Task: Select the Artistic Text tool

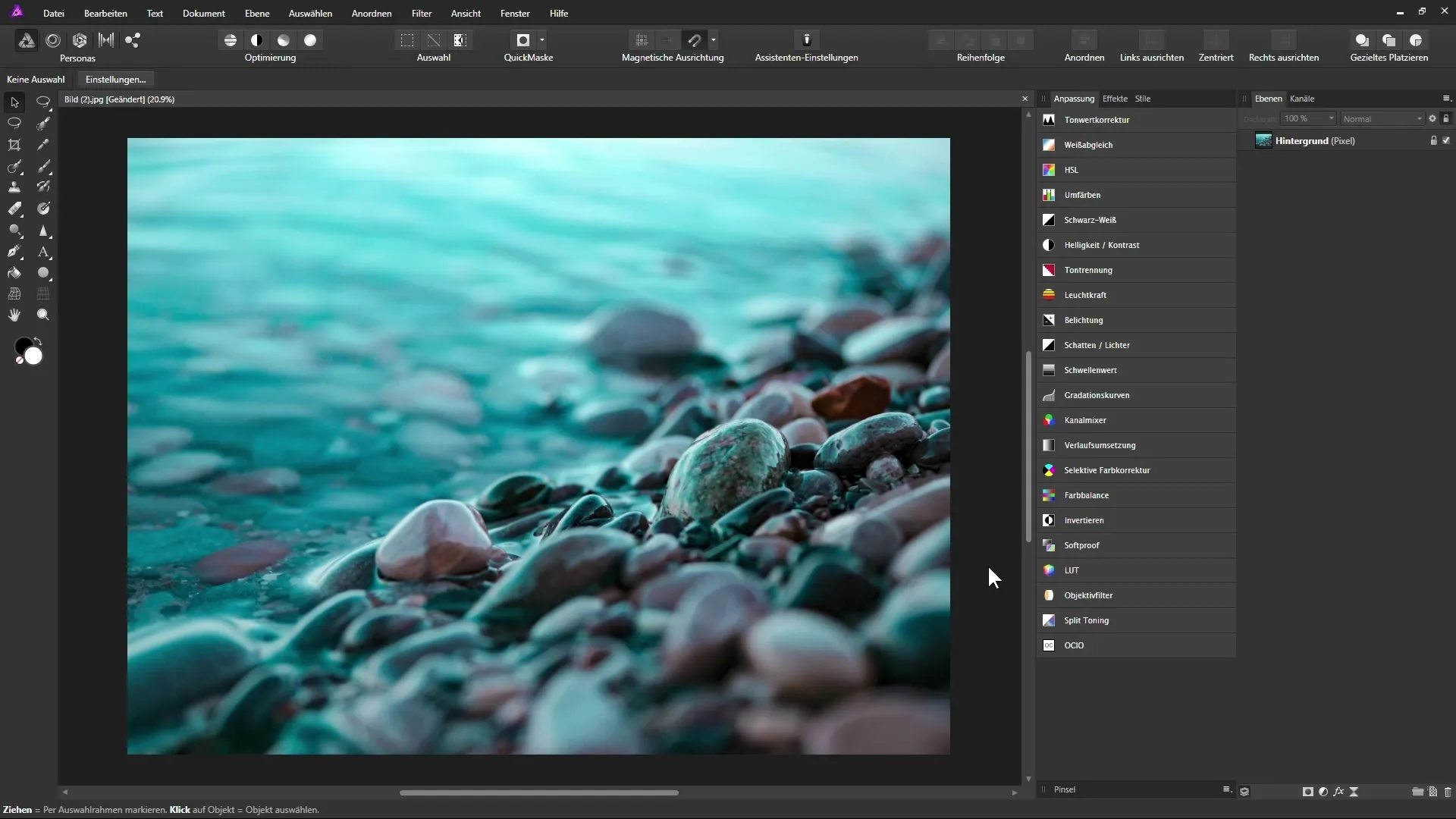Action: [43, 251]
